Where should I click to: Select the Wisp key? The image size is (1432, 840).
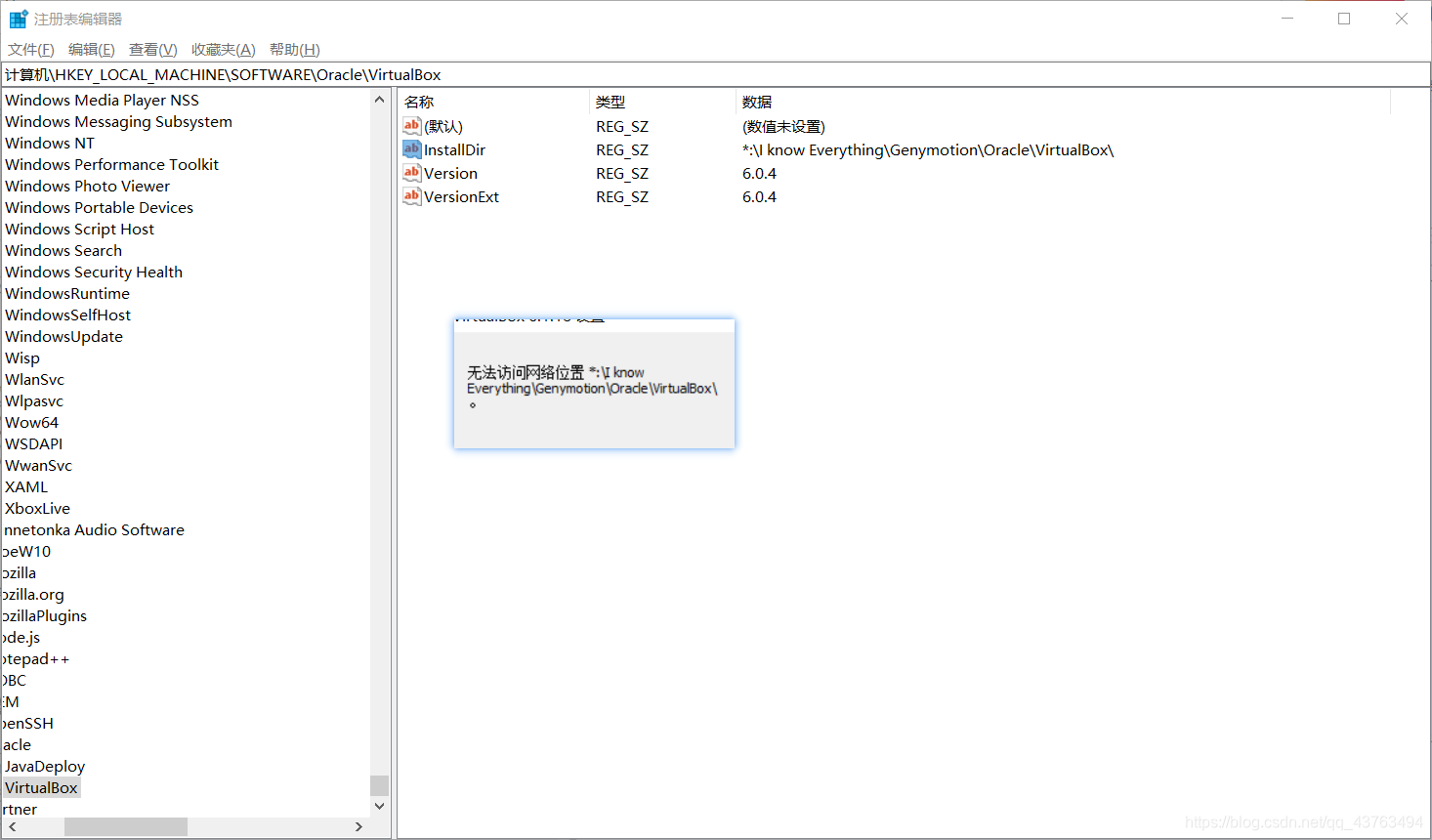(x=22, y=357)
